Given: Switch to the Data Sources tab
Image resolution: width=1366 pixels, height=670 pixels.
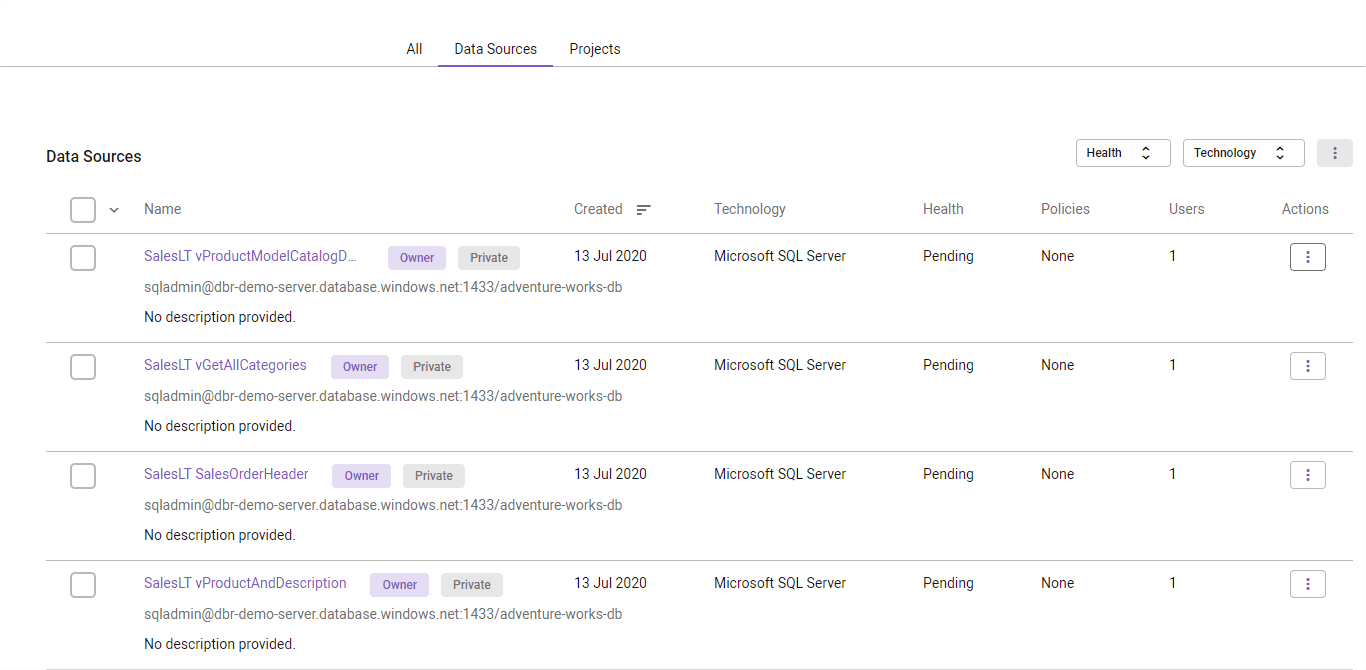Looking at the screenshot, I should coord(495,48).
